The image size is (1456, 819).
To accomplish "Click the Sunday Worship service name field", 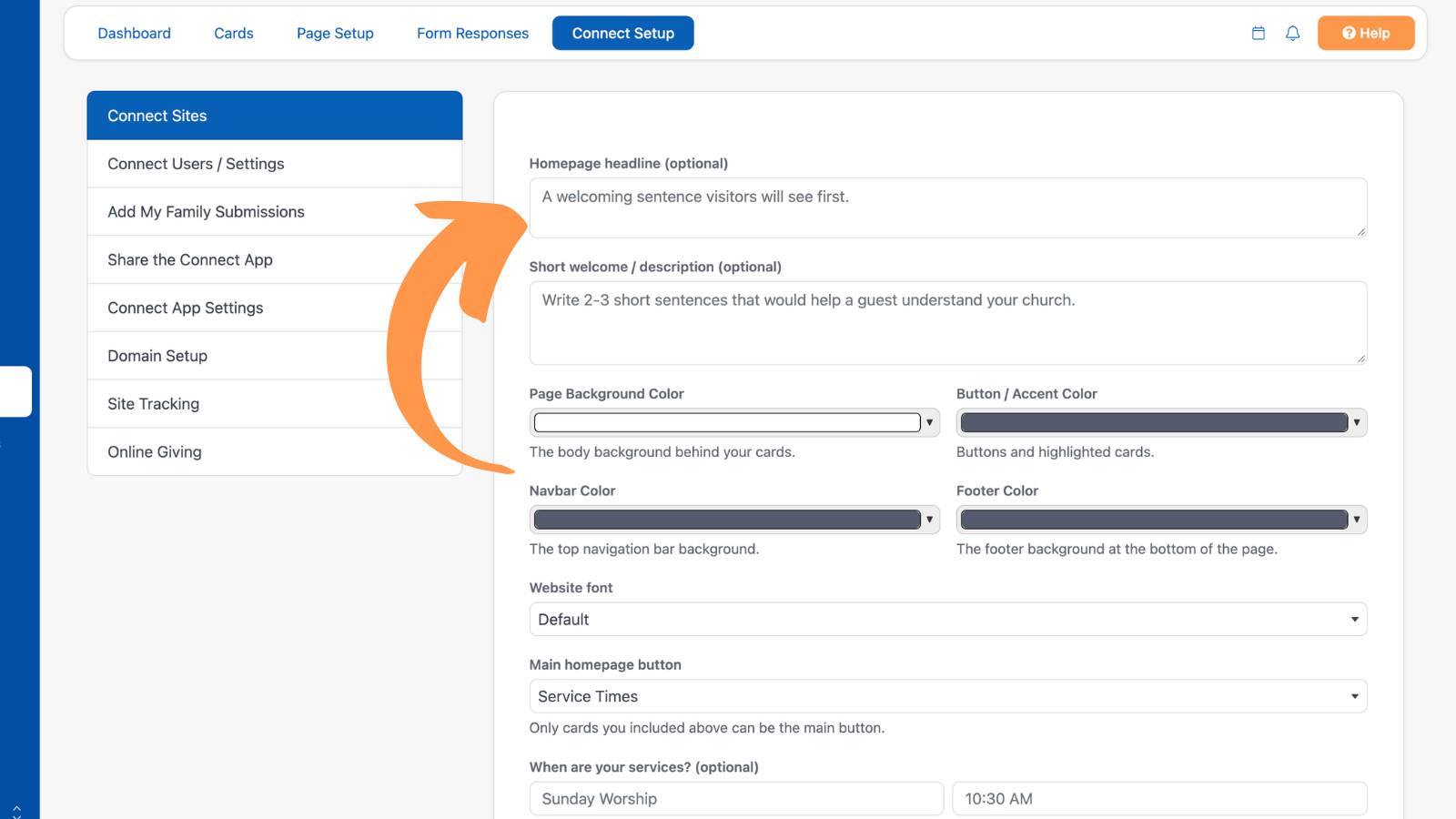I will click(736, 799).
